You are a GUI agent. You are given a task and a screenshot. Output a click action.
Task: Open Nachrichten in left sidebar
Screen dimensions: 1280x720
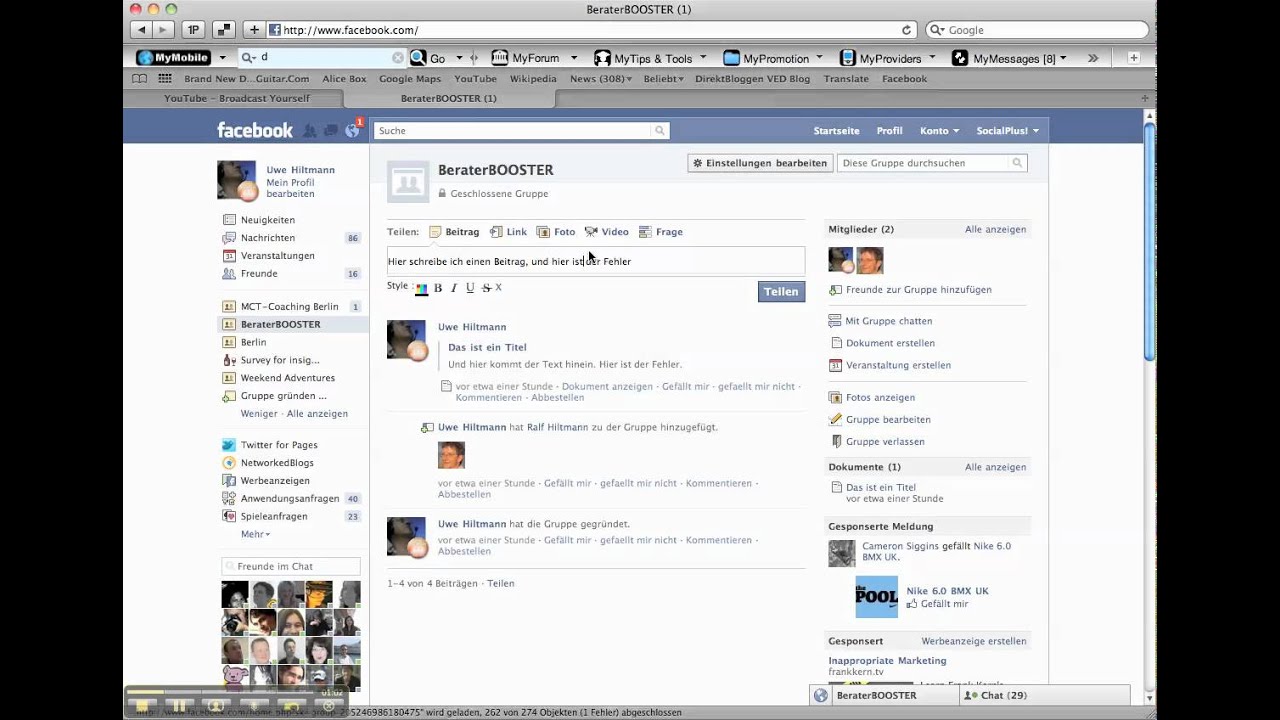[267, 238]
